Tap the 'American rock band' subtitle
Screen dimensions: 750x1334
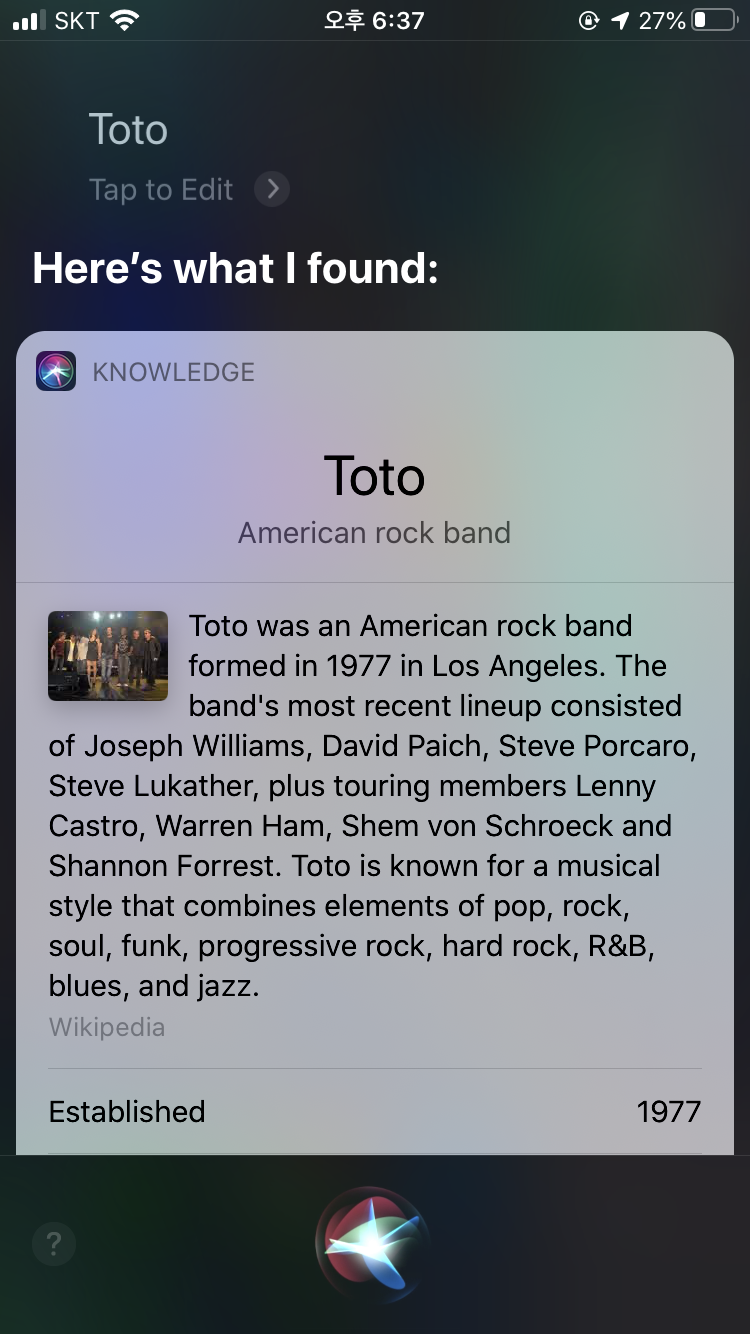click(375, 532)
